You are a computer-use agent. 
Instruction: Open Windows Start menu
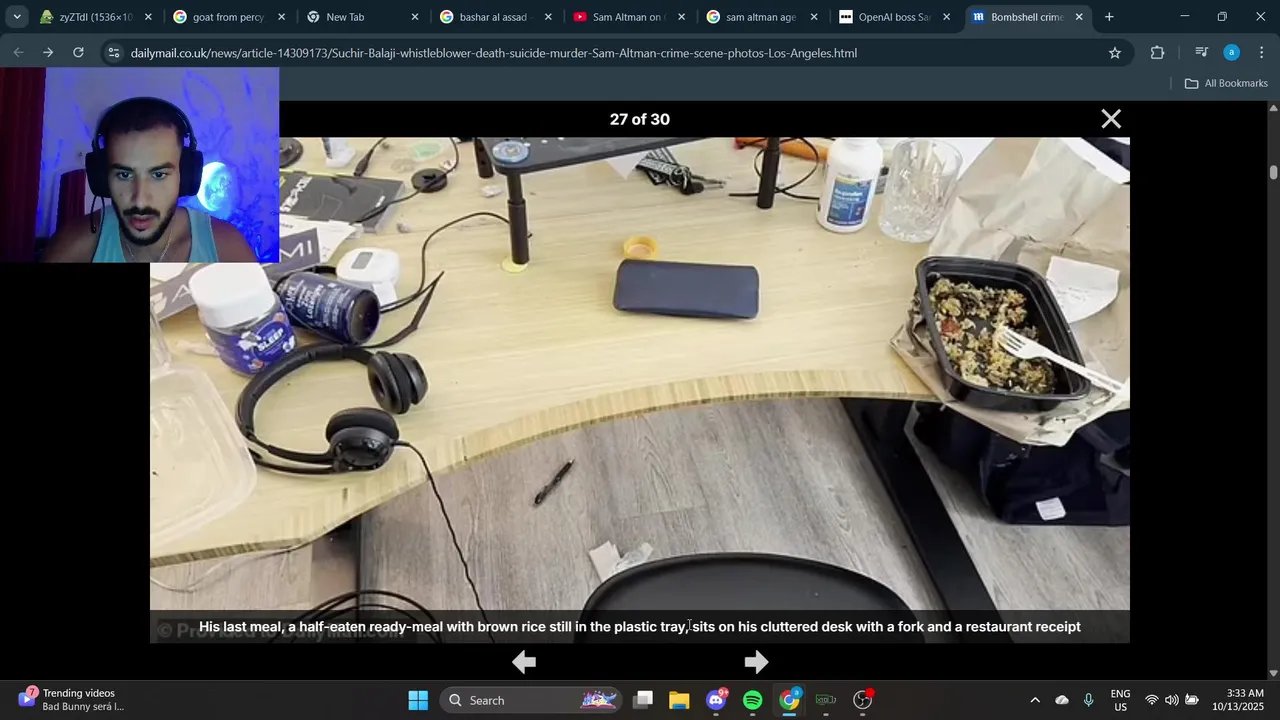click(418, 700)
